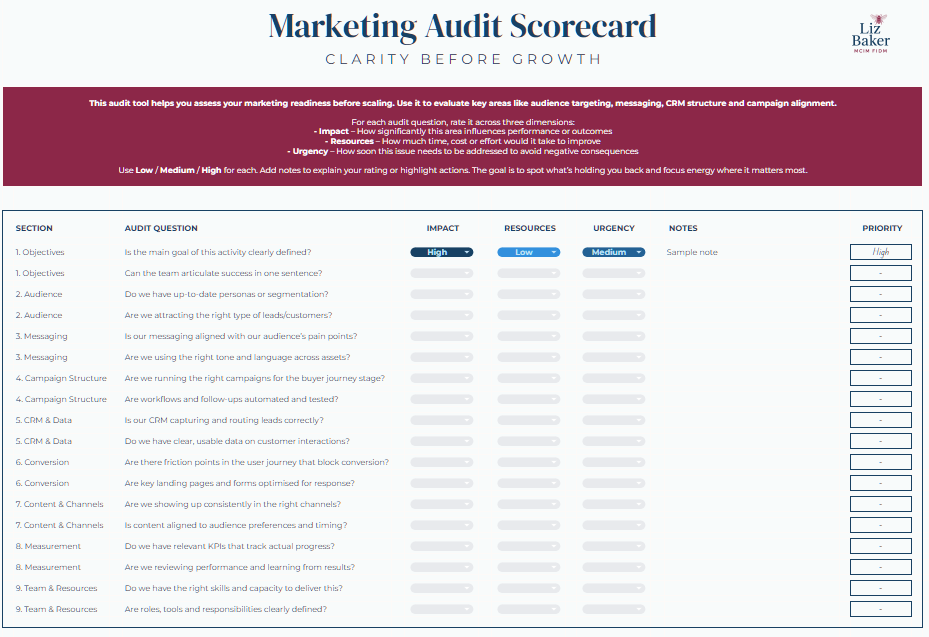The width and height of the screenshot is (929, 637).
Task: Click the 'NOTES' column header
Action: (683, 228)
